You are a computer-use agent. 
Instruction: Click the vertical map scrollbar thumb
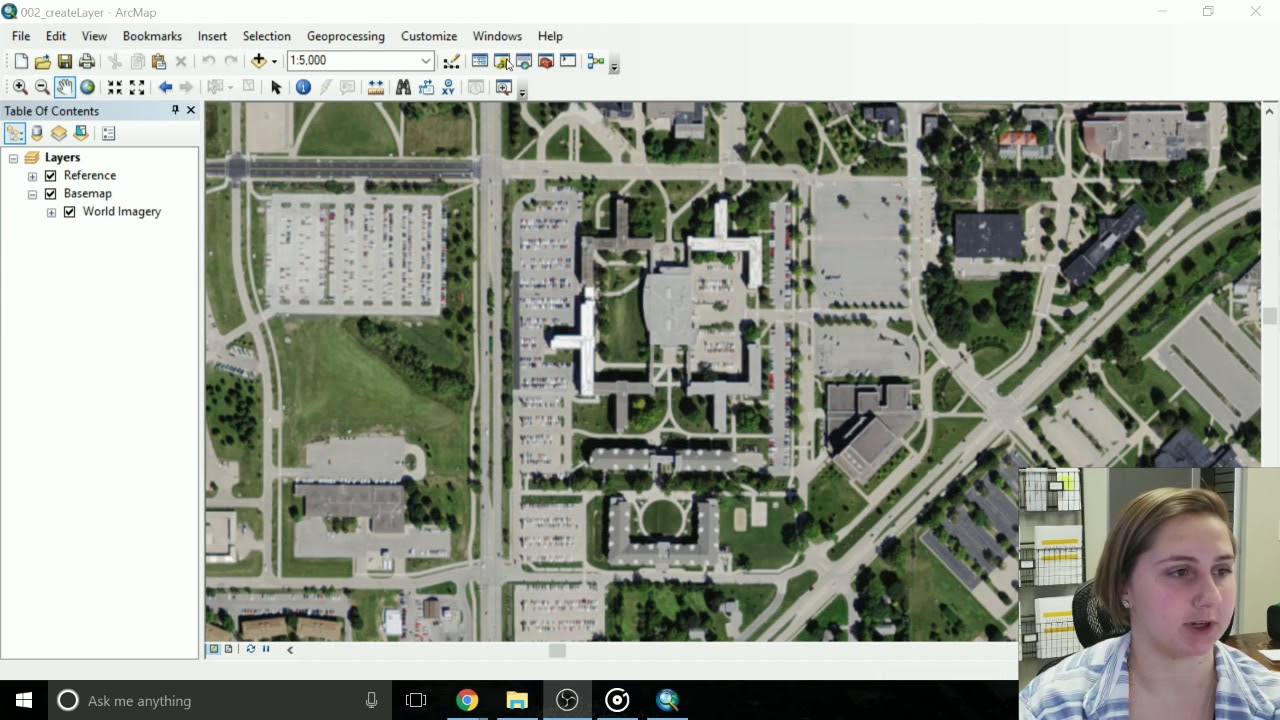click(x=1270, y=316)
